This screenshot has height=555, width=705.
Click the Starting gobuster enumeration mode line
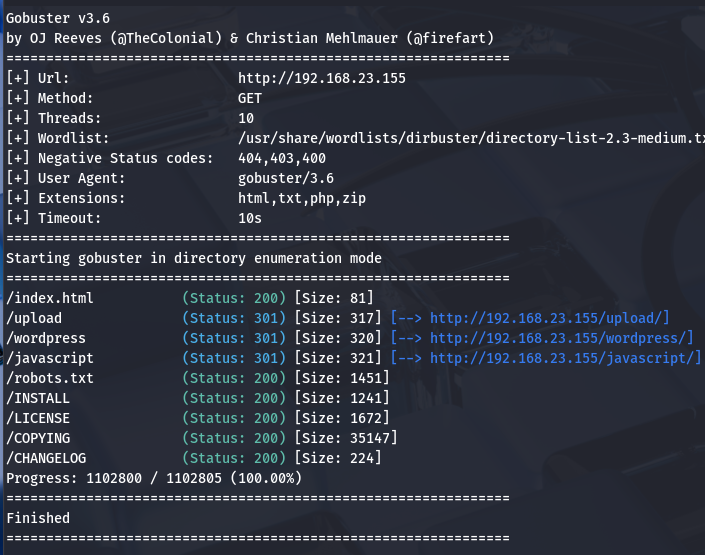(x=194, y=258)
